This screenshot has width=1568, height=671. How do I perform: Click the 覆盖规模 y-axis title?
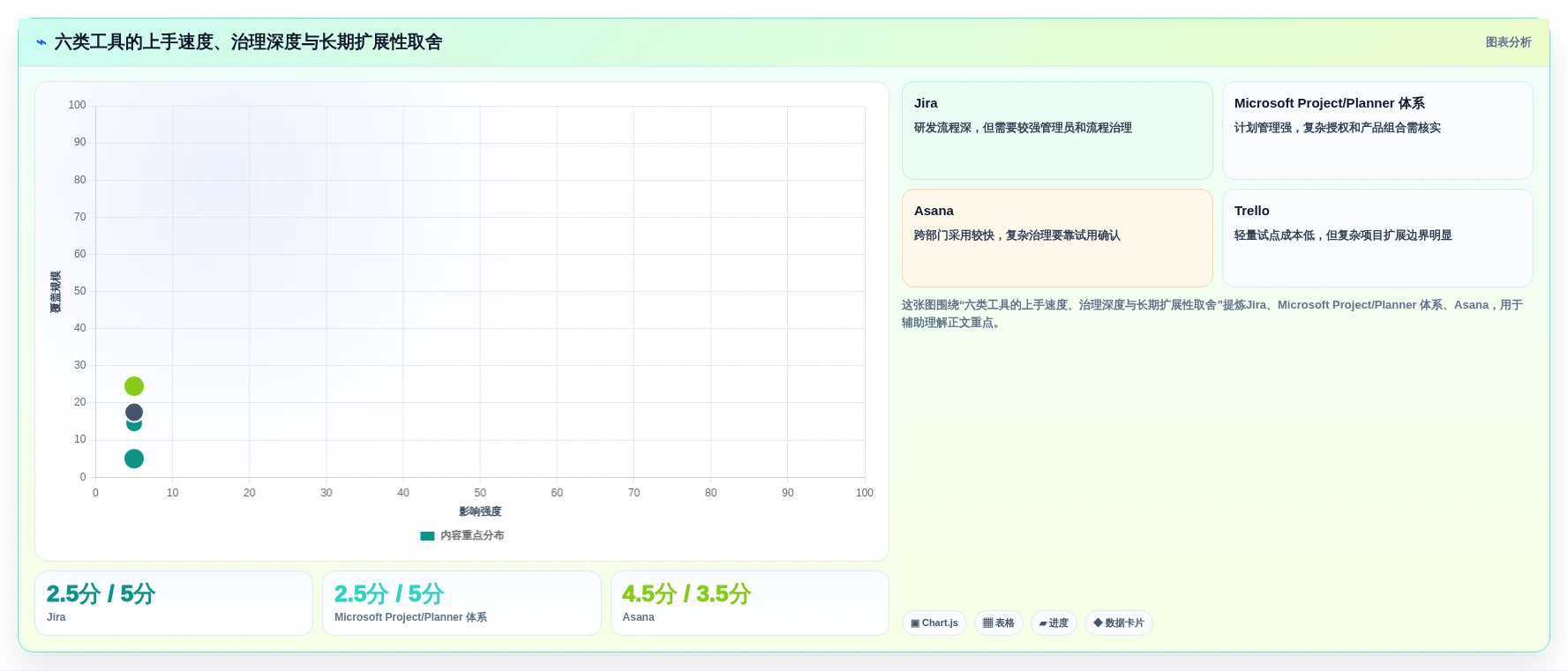[x=56, y=292]
